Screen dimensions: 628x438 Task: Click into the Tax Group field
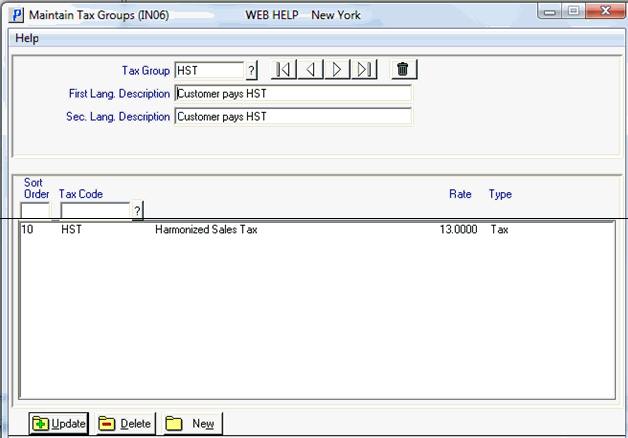(209, 70)
